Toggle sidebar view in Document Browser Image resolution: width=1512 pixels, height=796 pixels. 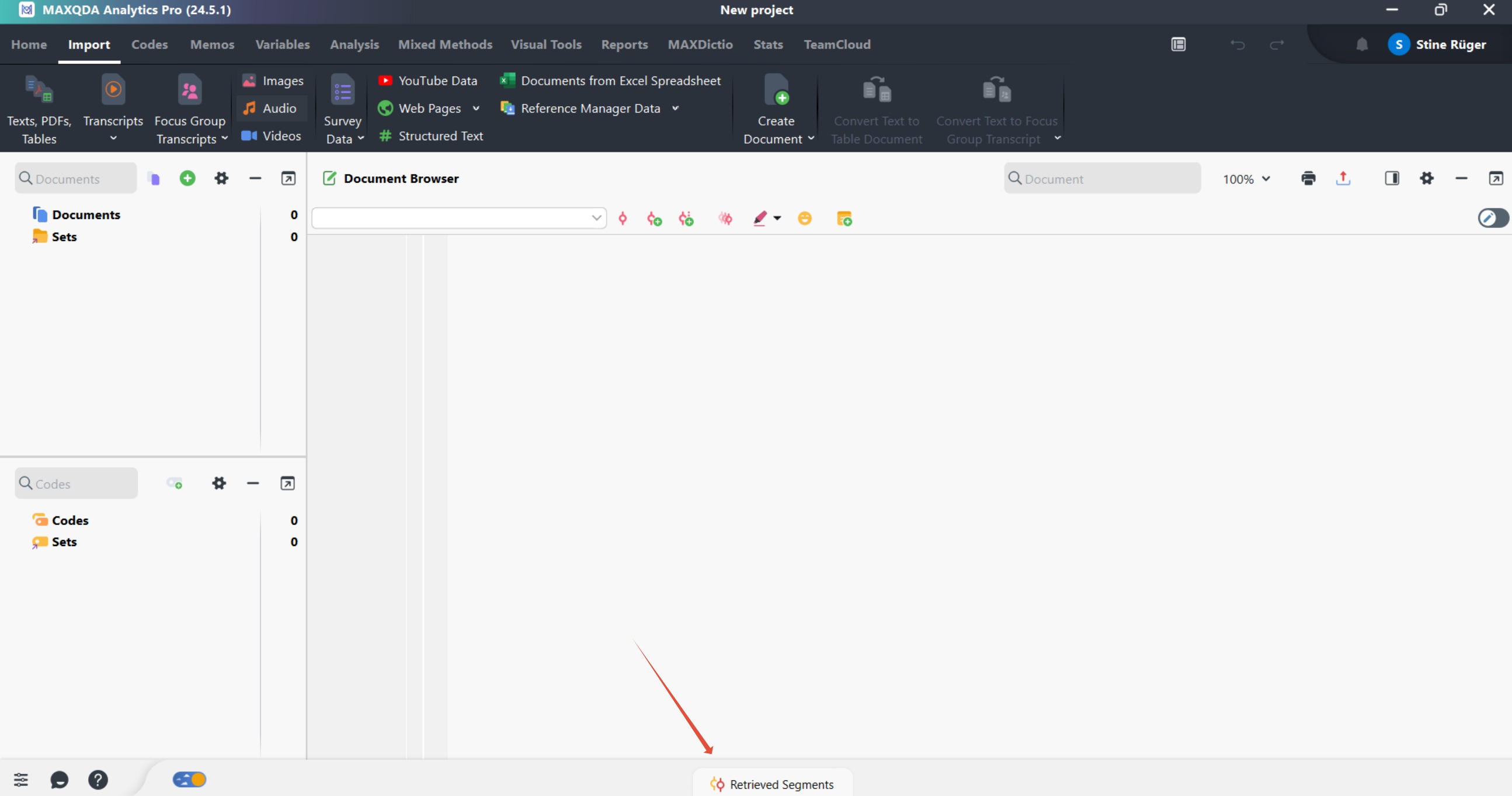(1392, 179)
